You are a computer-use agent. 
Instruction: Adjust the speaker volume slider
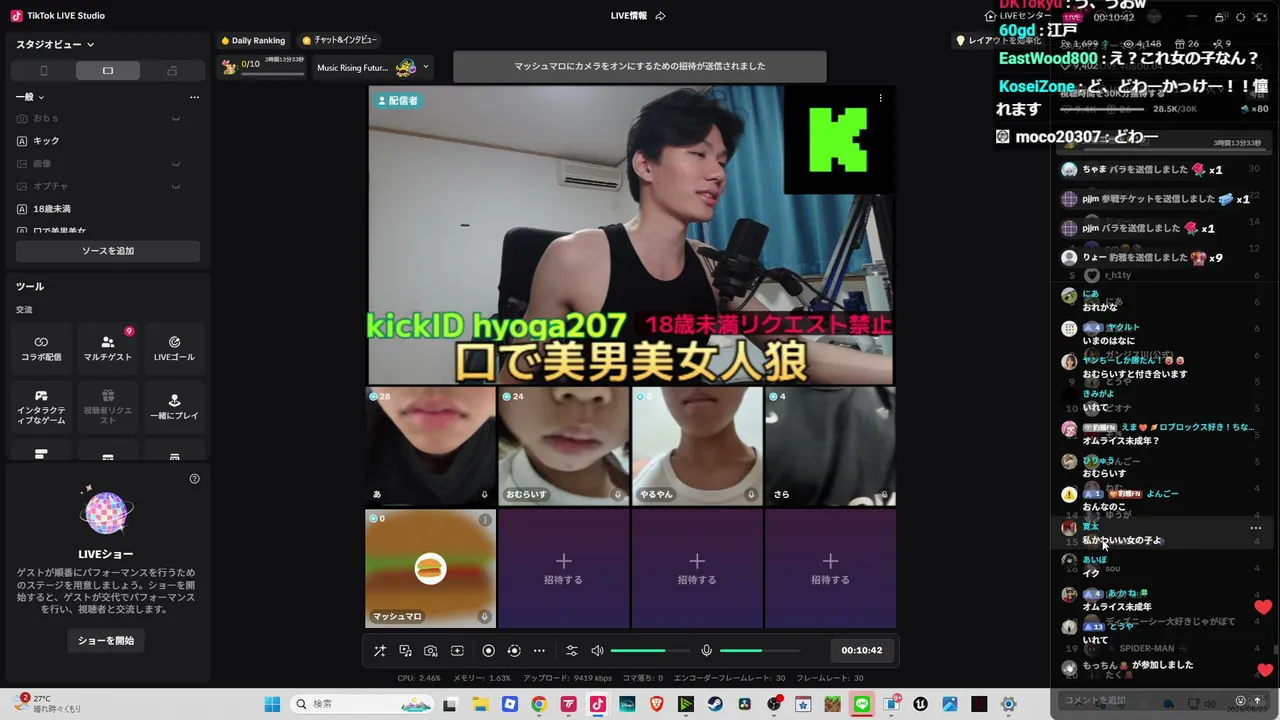click(x=650, y=650)
